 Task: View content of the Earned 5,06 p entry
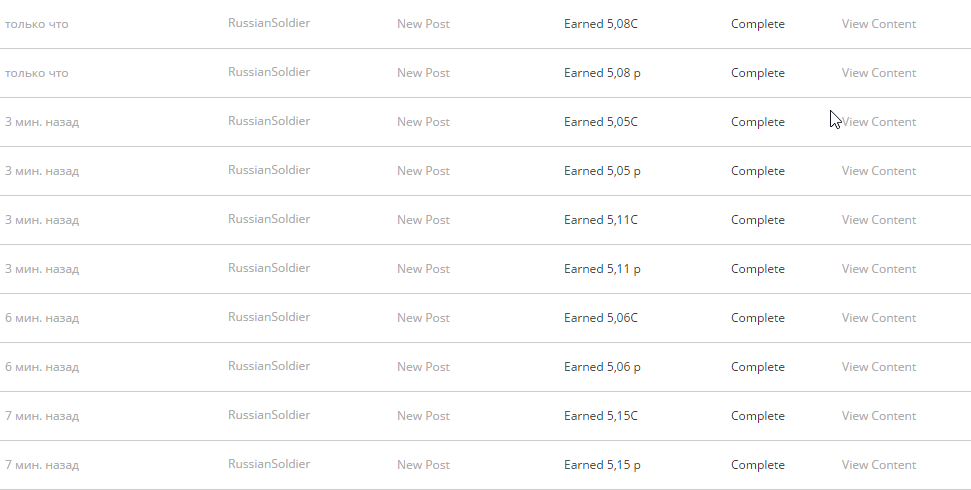878,367
